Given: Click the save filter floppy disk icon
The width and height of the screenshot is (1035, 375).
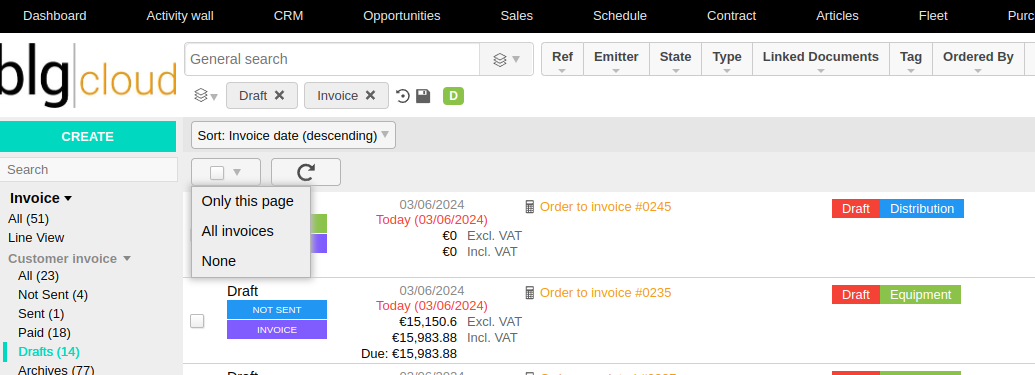Looking at the screenshot, I should pos(423,96).
